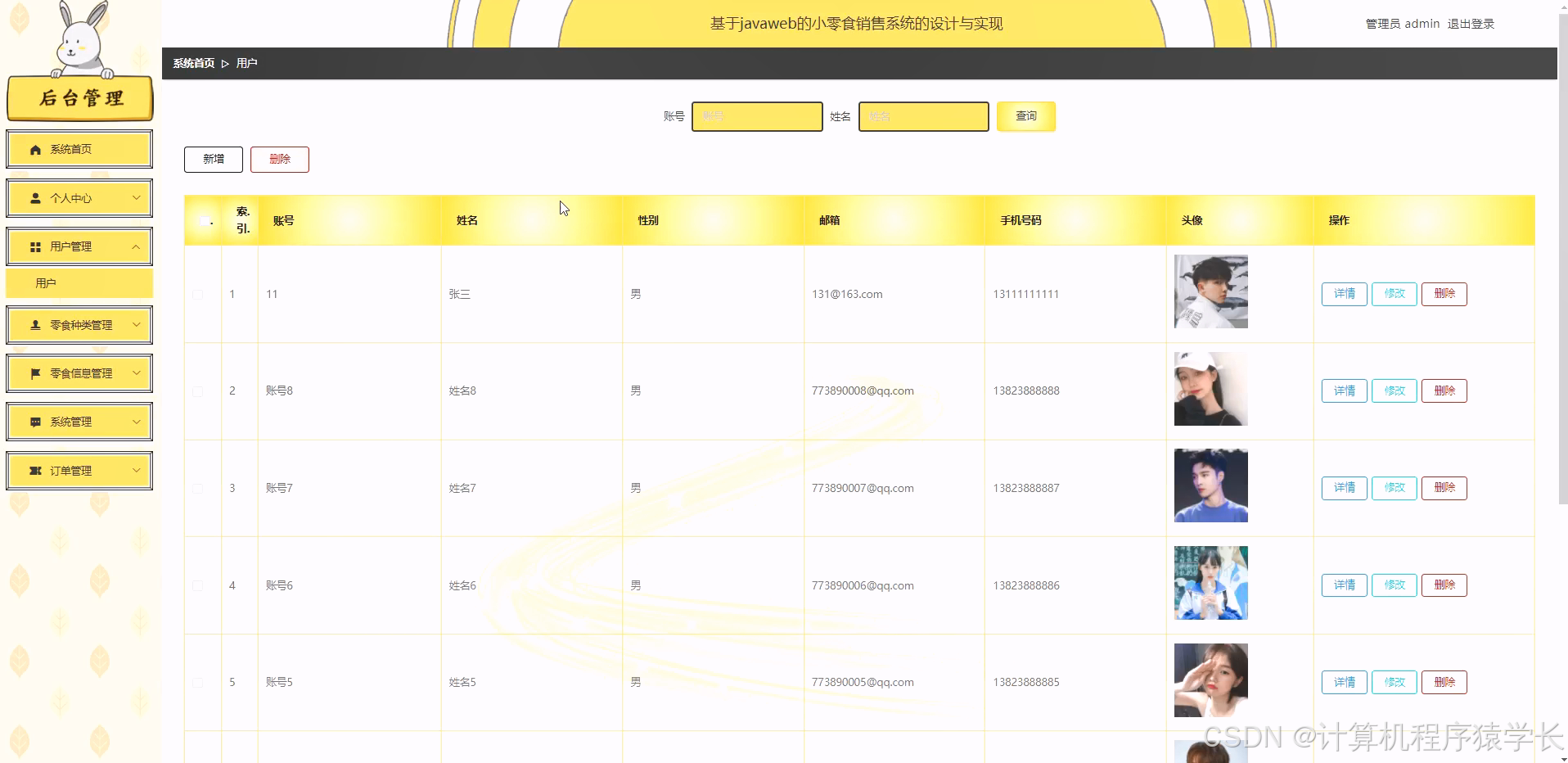
Task: Click 退出登录 to log out
Action: tap(1470, 24)
